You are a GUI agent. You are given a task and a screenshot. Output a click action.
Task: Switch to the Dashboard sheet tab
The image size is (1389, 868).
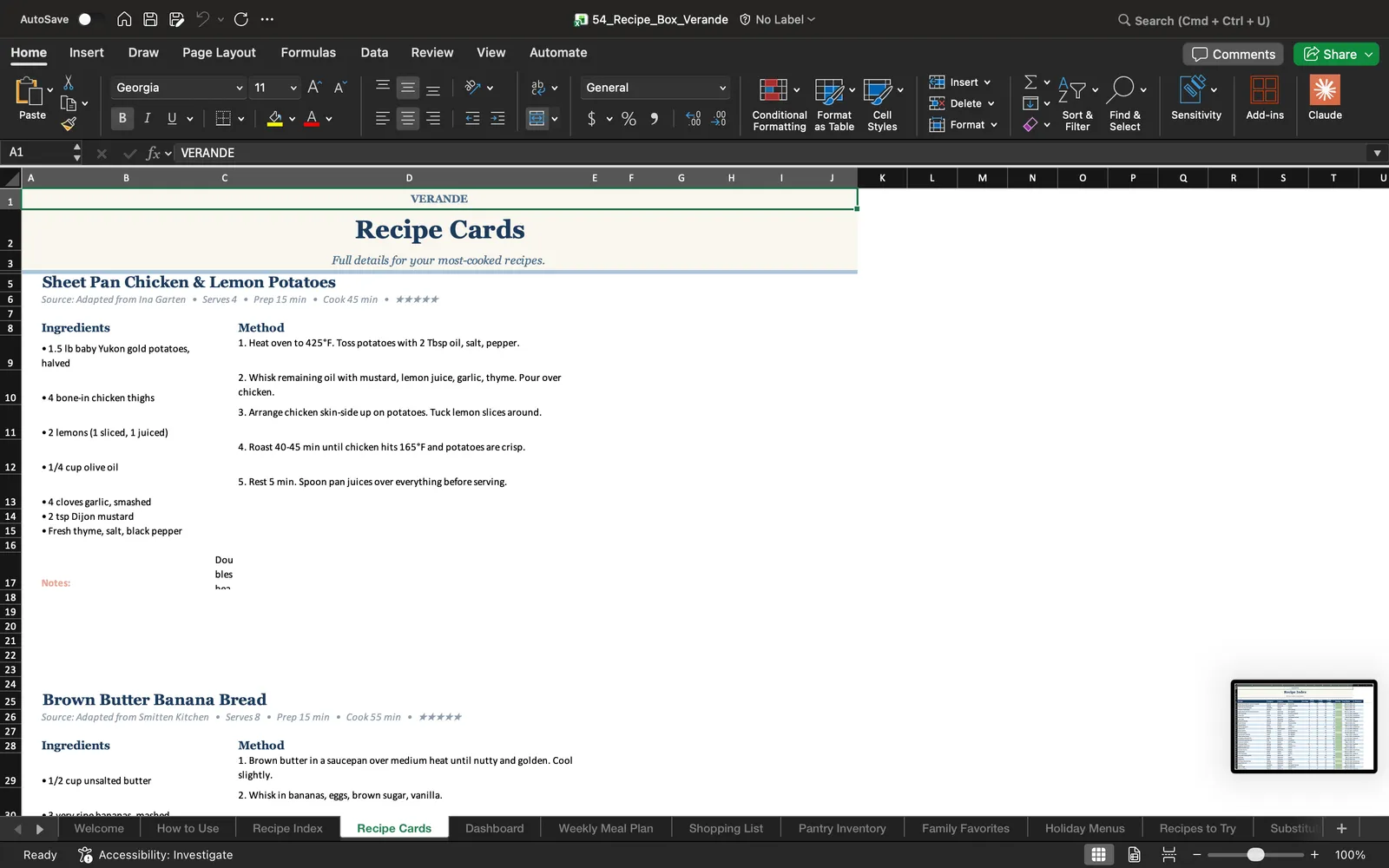point(494,828)
